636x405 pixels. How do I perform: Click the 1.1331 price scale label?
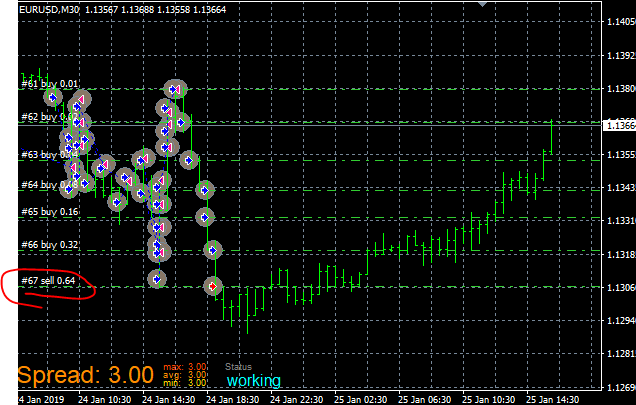point(621,221)
